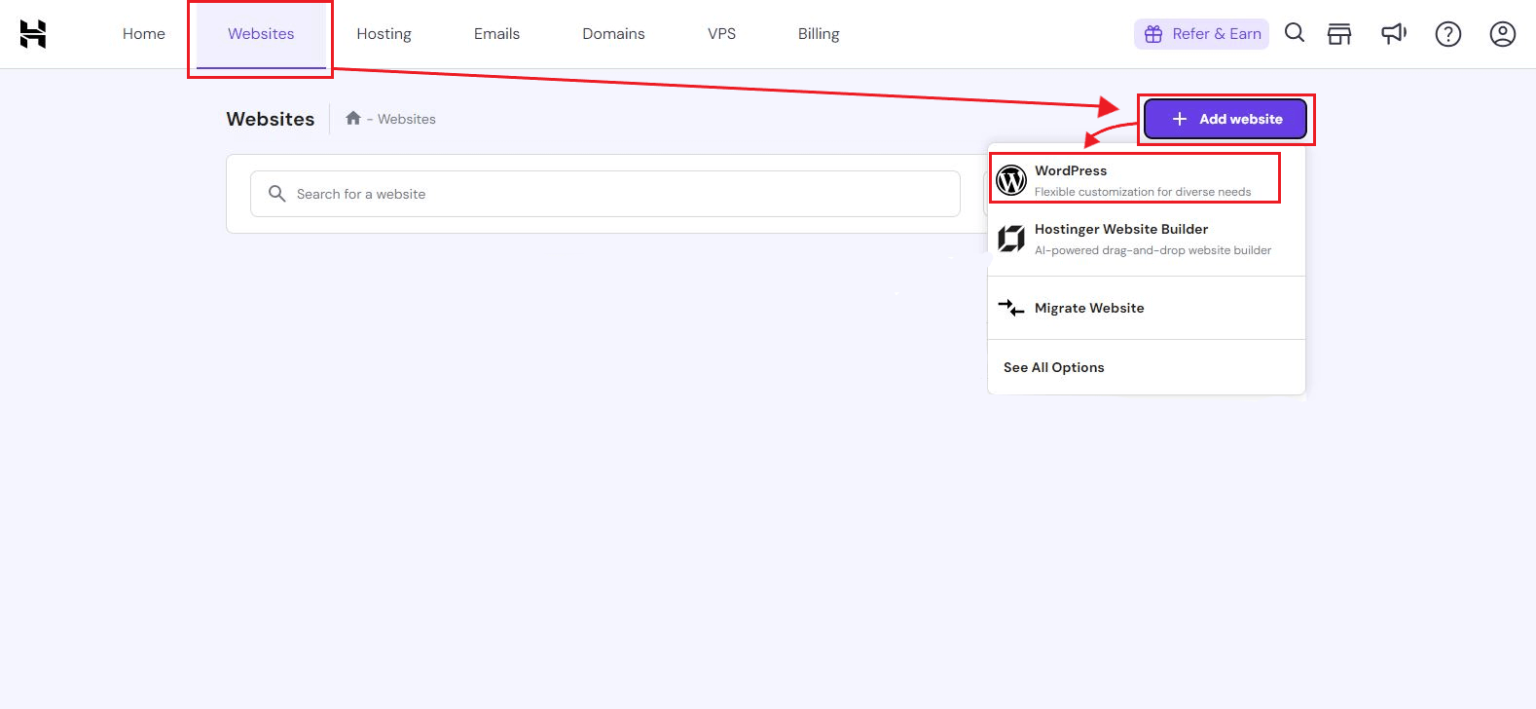Click the plus icon on Add website
This screenshot has height=709, width=1536.
pyautogui.click(x=1180, y=119)
